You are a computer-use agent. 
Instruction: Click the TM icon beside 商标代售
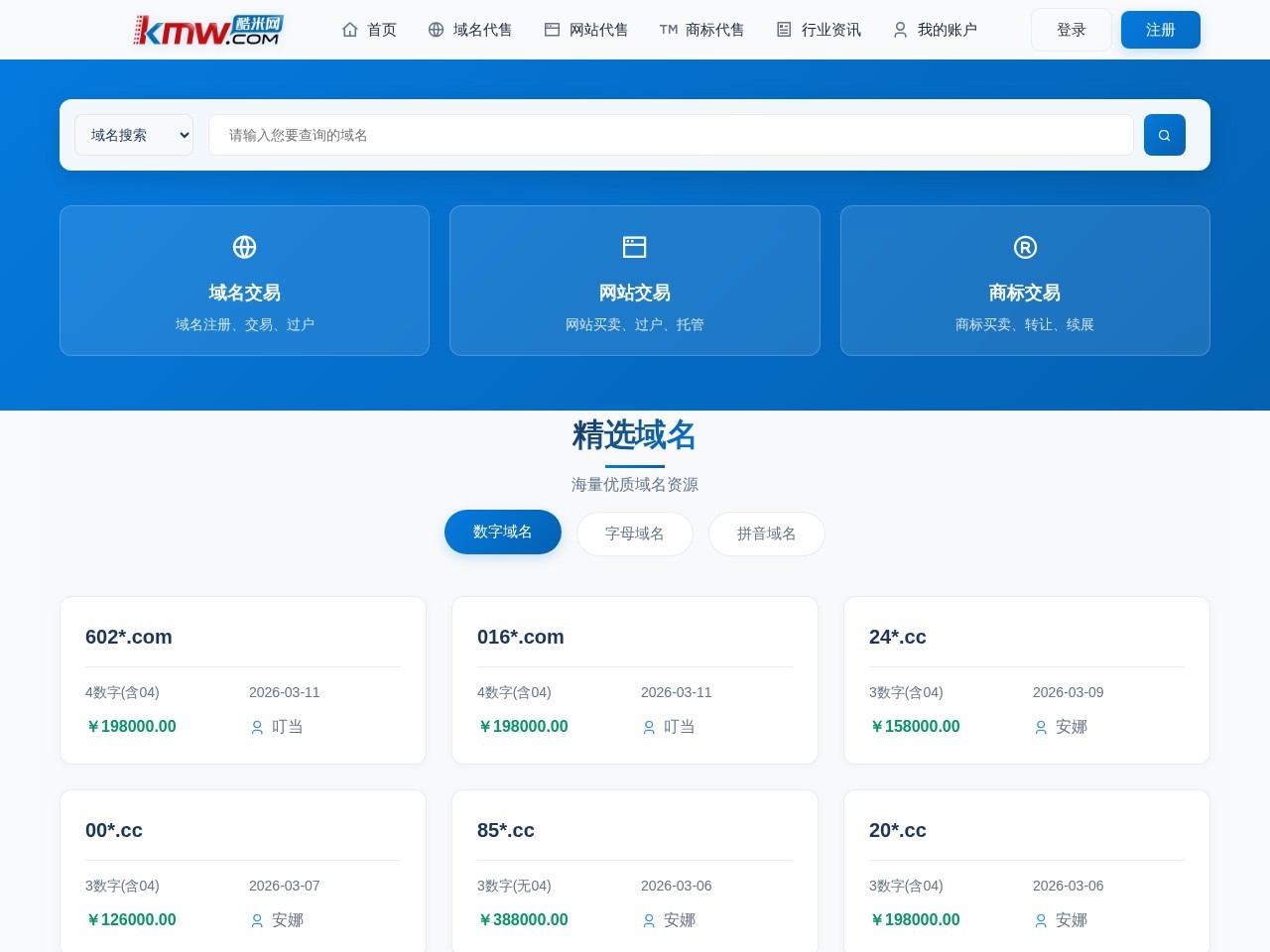pyautogui.click(x=670, y=30)
